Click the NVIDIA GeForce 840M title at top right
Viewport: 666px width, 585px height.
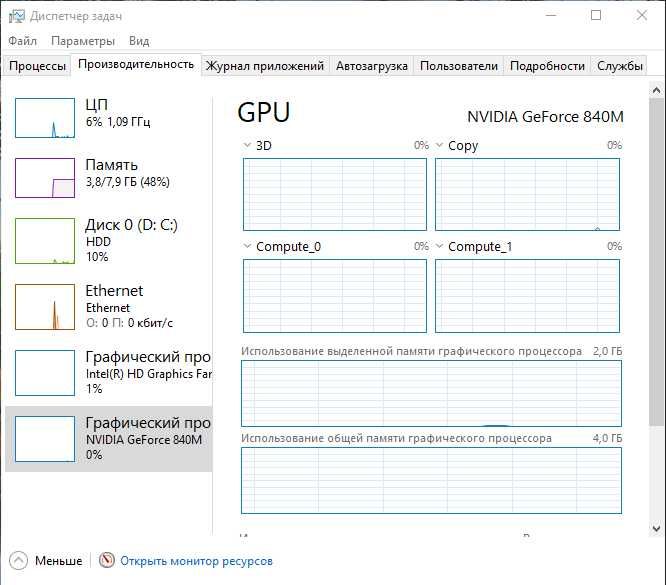click(x=545, y=116)
